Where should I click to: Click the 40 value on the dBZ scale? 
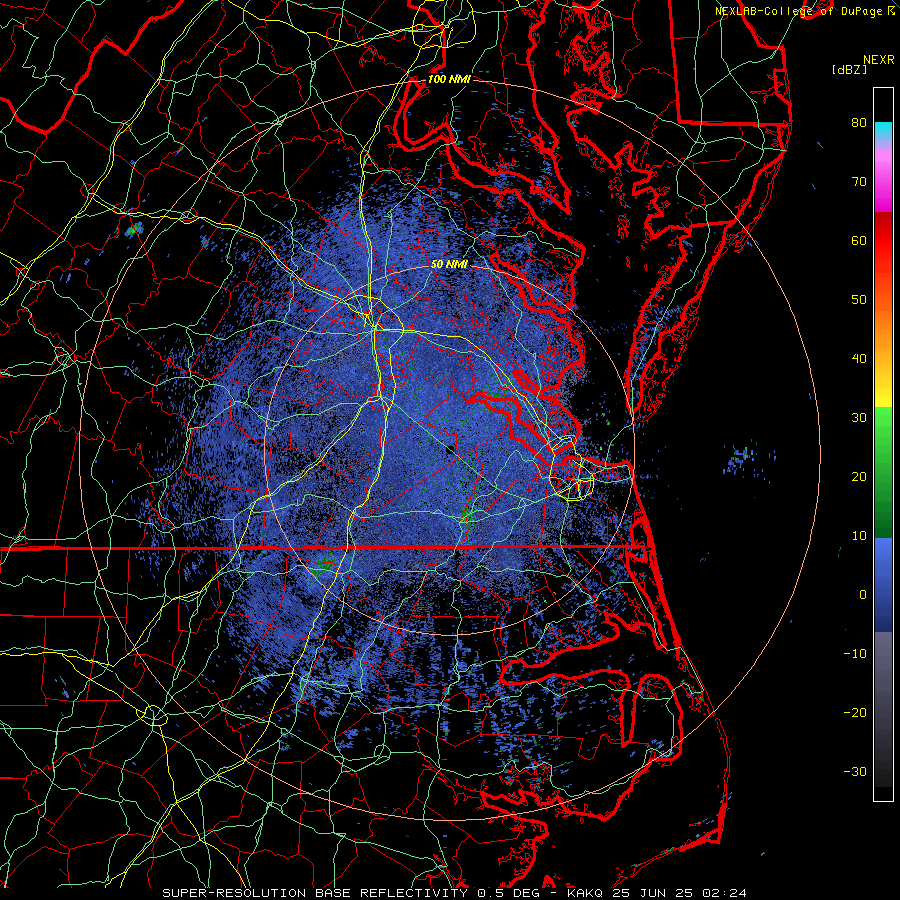pos(859,359)
